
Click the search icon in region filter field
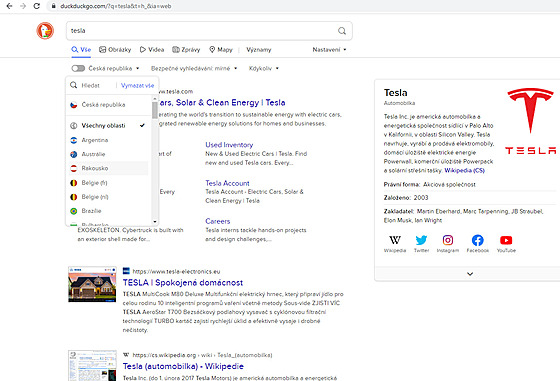pos(74,85)
